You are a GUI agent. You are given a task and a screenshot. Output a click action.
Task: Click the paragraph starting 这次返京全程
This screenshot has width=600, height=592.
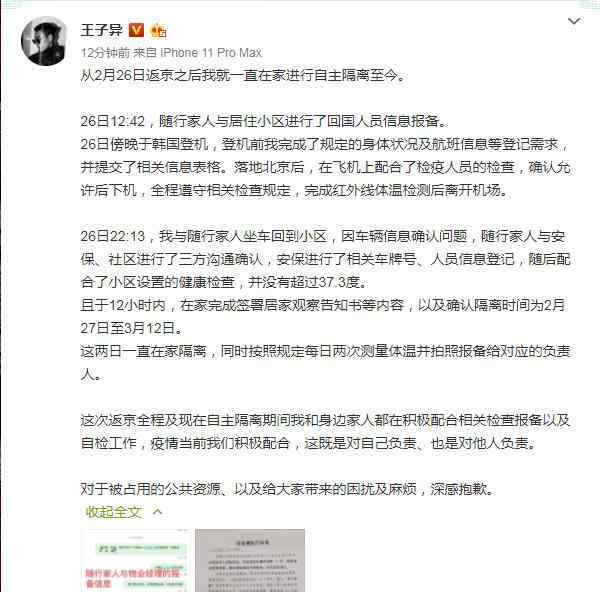[325, 431]
